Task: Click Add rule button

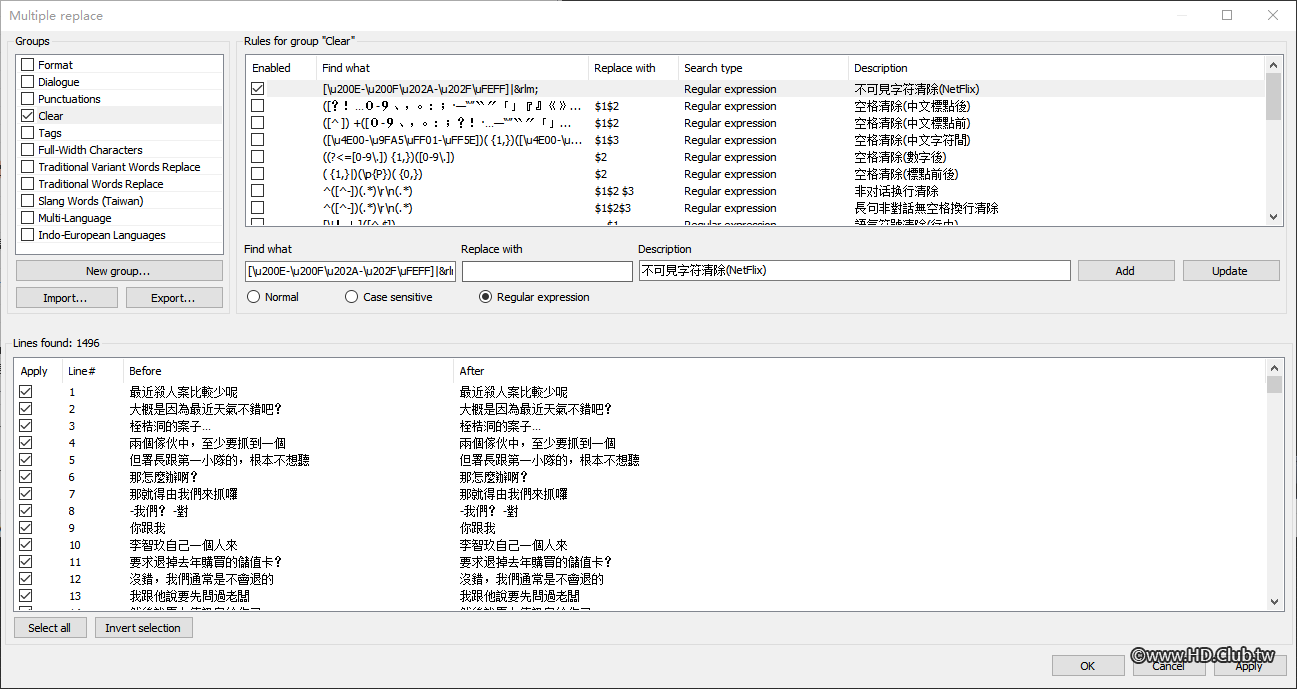Action: 1125,271
